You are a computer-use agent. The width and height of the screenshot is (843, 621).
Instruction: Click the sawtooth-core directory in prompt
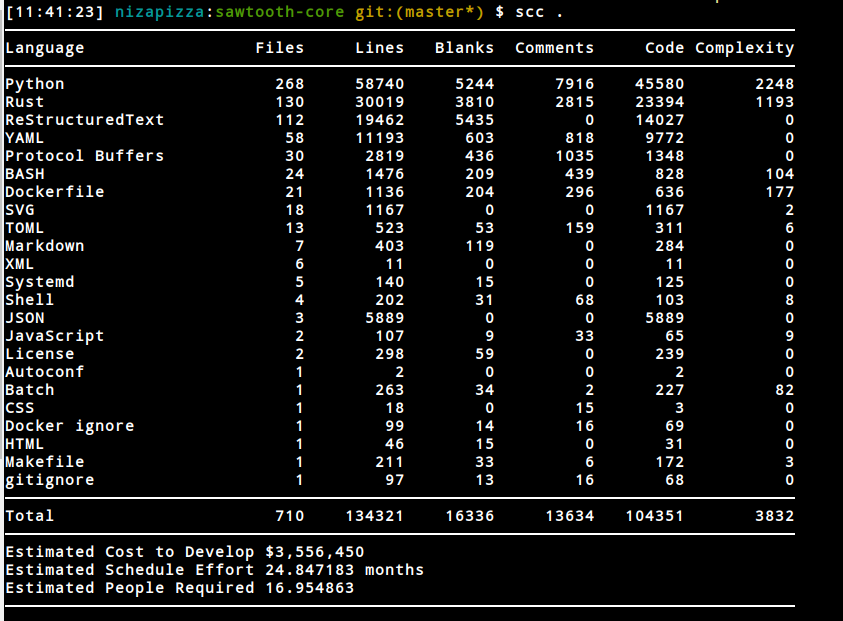[x=280, y=12]
